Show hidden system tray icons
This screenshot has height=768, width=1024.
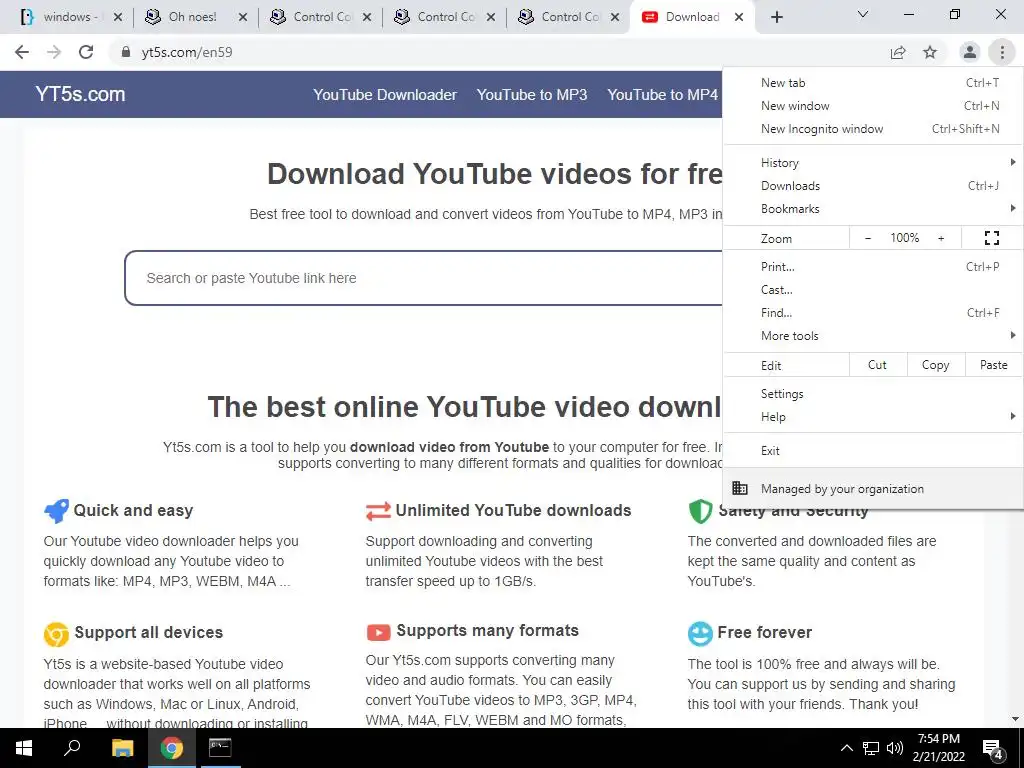click(846, 748)
